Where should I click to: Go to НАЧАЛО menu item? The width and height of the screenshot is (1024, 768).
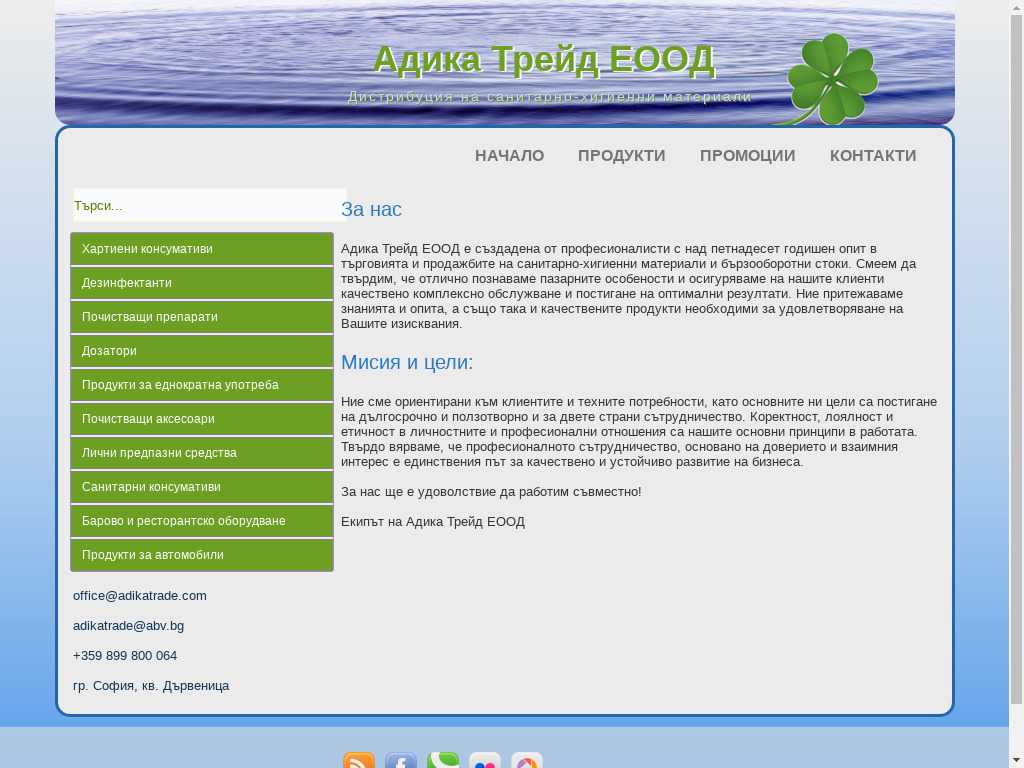coord(509,155)
